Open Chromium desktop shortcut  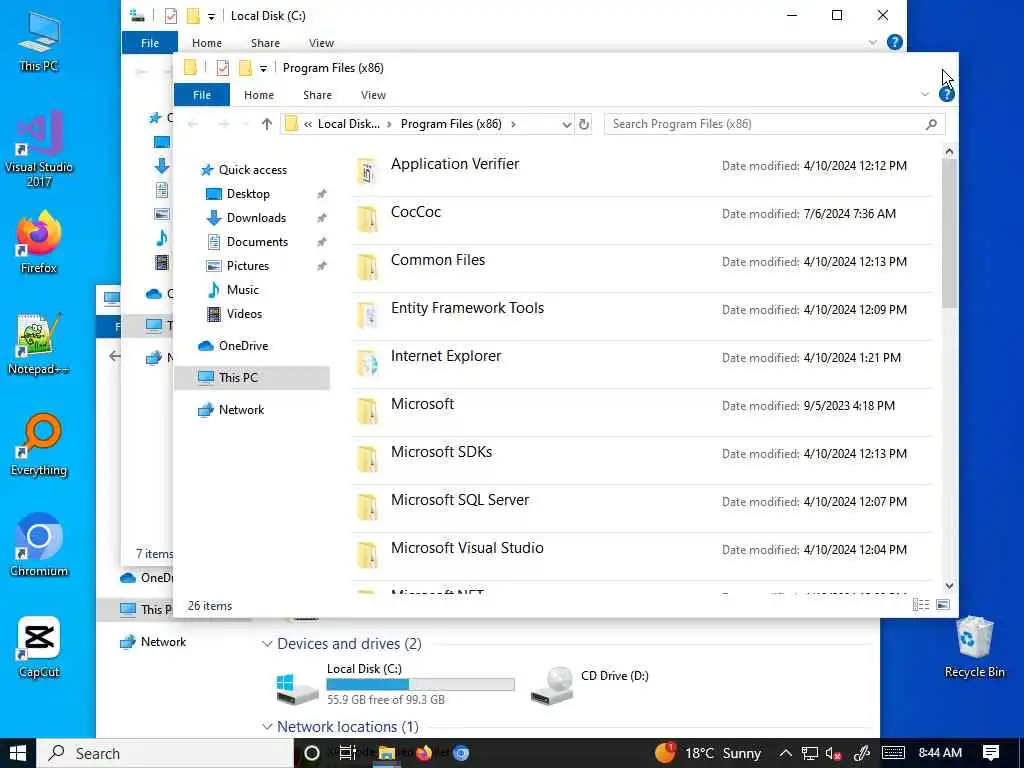pyautogui.click(x=39, y=546)
